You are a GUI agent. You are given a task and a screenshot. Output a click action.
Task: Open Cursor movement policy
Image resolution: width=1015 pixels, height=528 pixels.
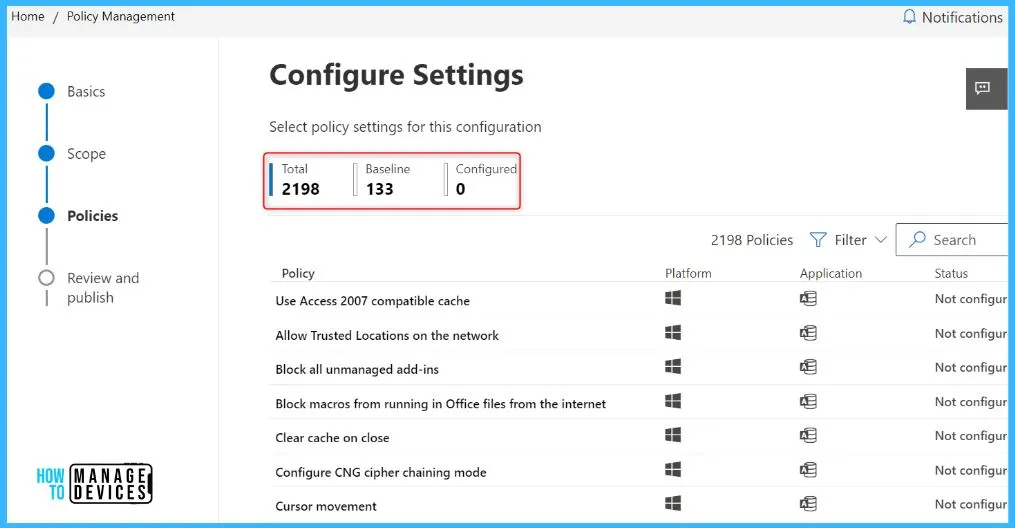[326, 507]
